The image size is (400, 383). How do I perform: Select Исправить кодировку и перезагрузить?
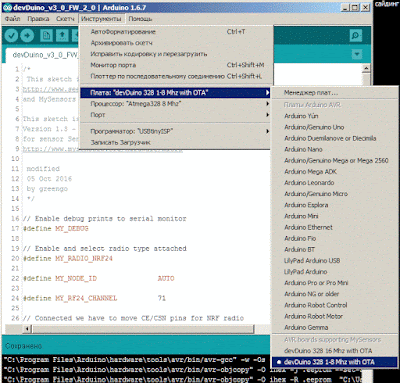click(176, 54)
